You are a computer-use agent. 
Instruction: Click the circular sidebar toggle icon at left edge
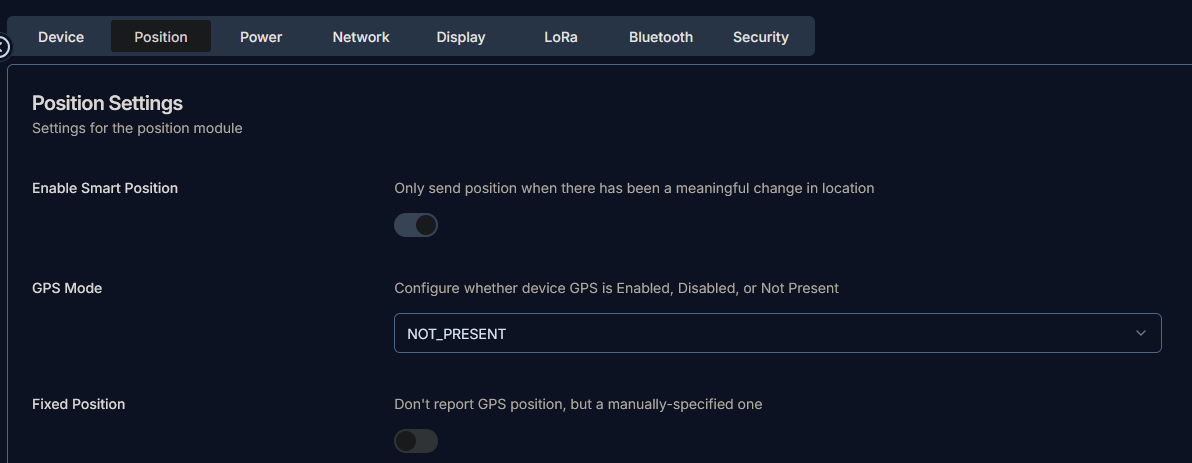[x=3, y=47]
